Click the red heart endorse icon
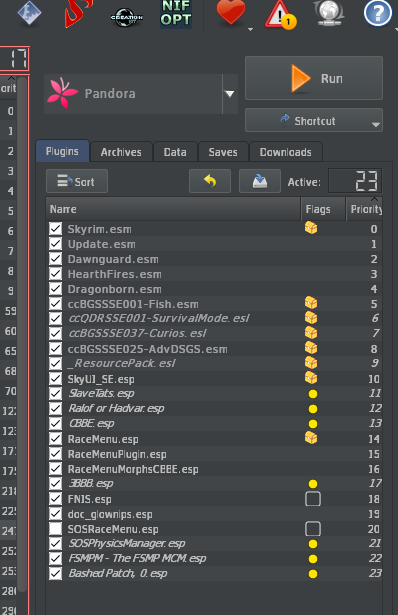Viewport: 398px width, 615px height. 231,13
